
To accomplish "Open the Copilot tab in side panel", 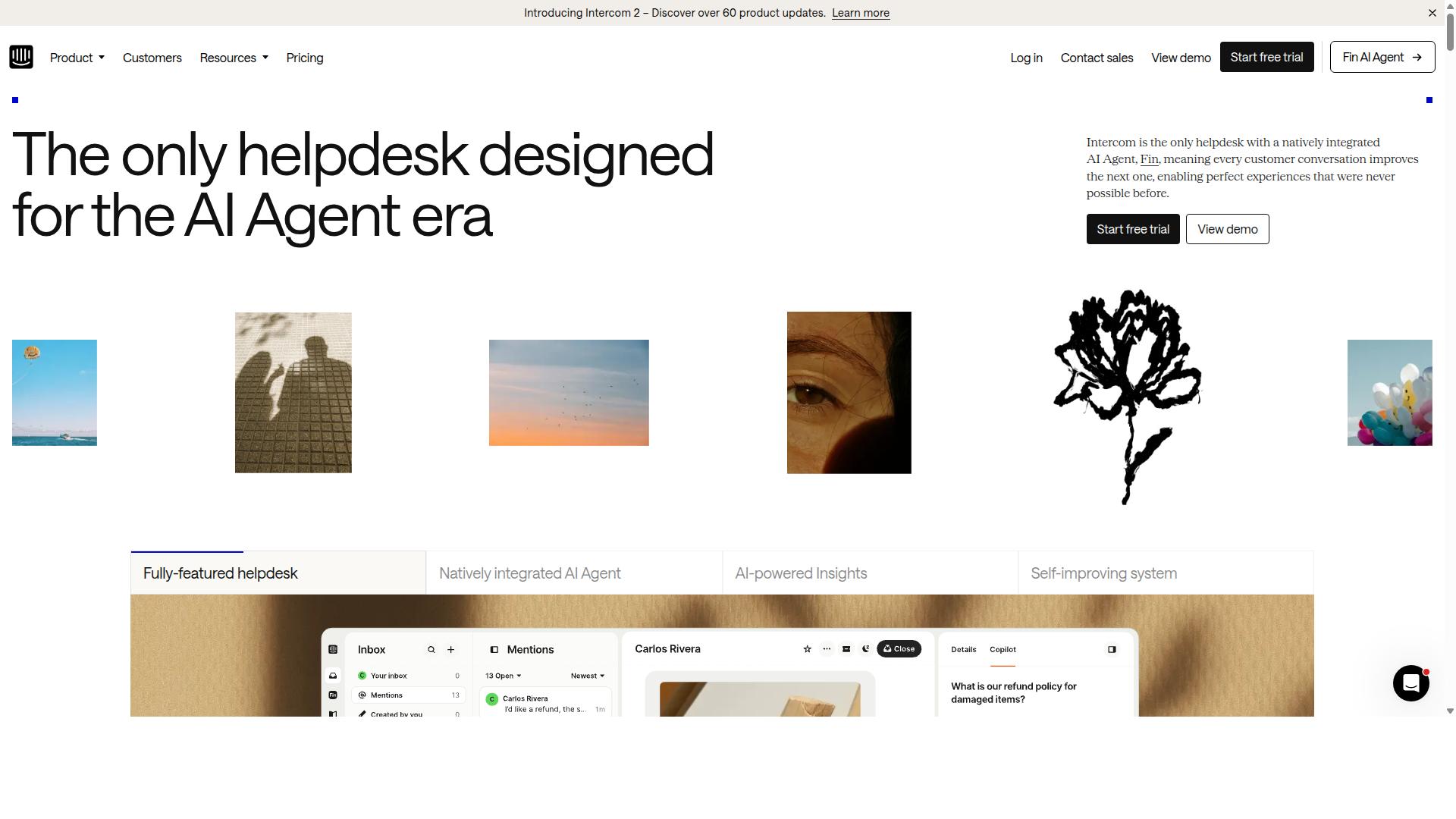I will point(1003,650).
